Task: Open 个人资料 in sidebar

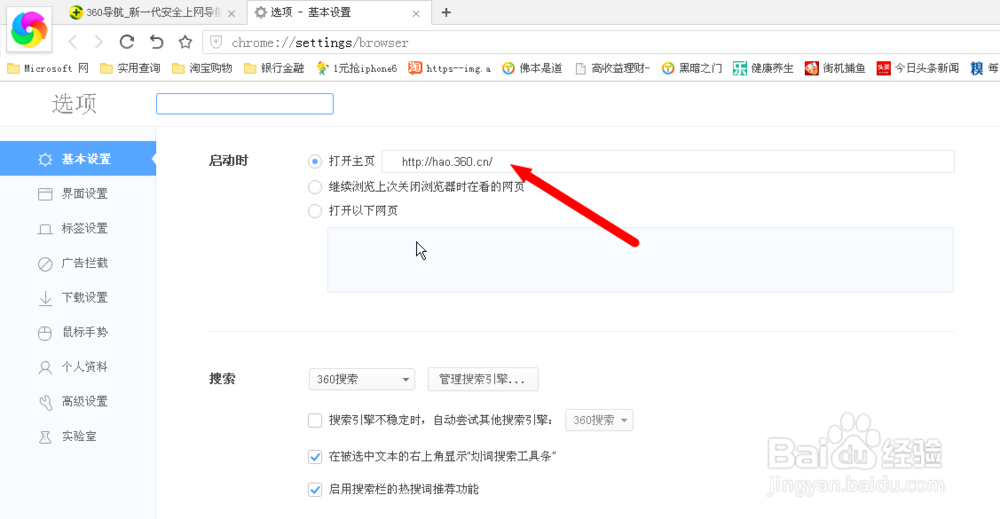Action: point(78,367)
